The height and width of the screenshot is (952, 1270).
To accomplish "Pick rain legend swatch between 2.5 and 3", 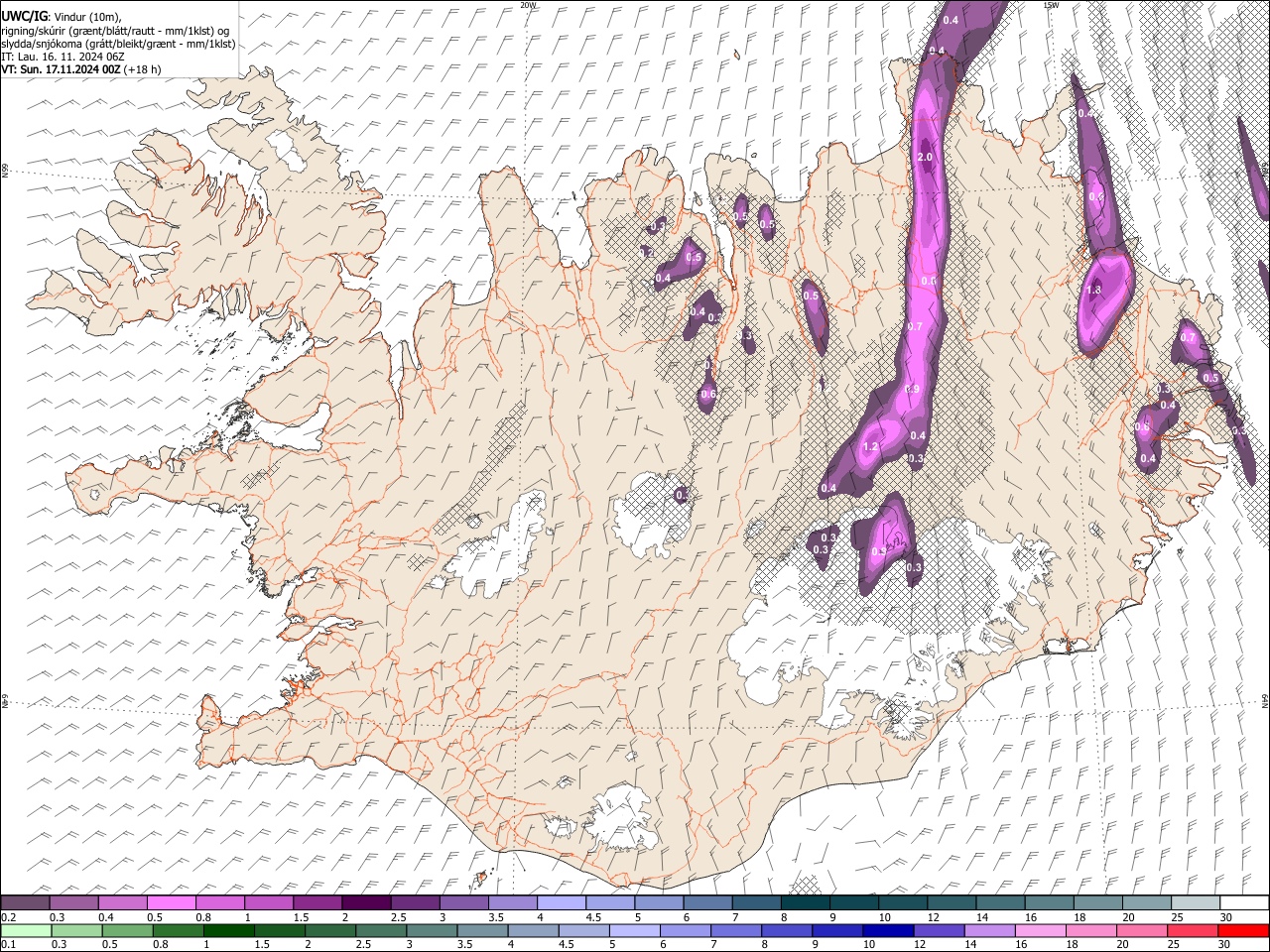I will tap(381, 930).
